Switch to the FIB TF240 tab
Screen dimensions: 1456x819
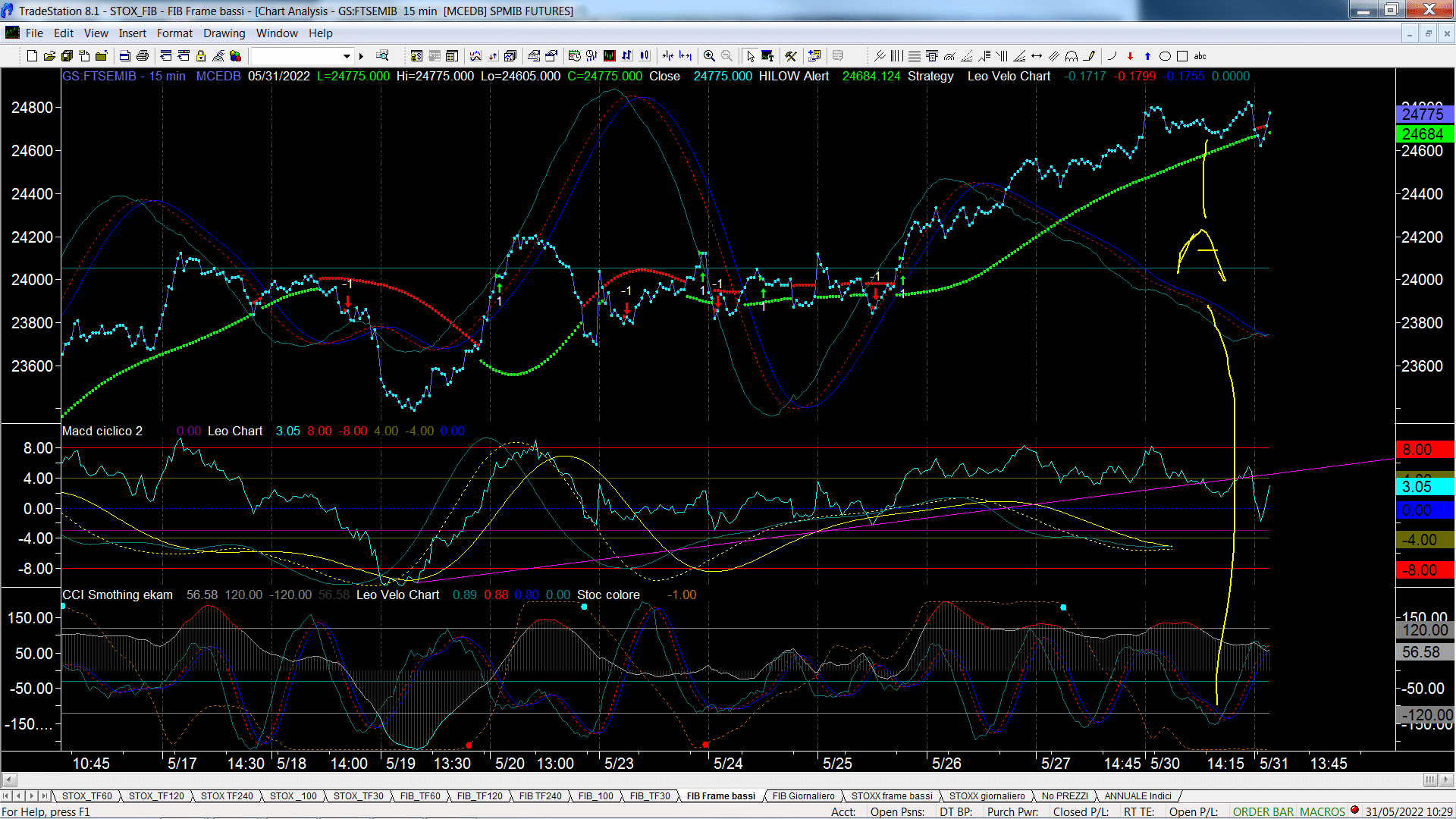[x=540, y=796]
